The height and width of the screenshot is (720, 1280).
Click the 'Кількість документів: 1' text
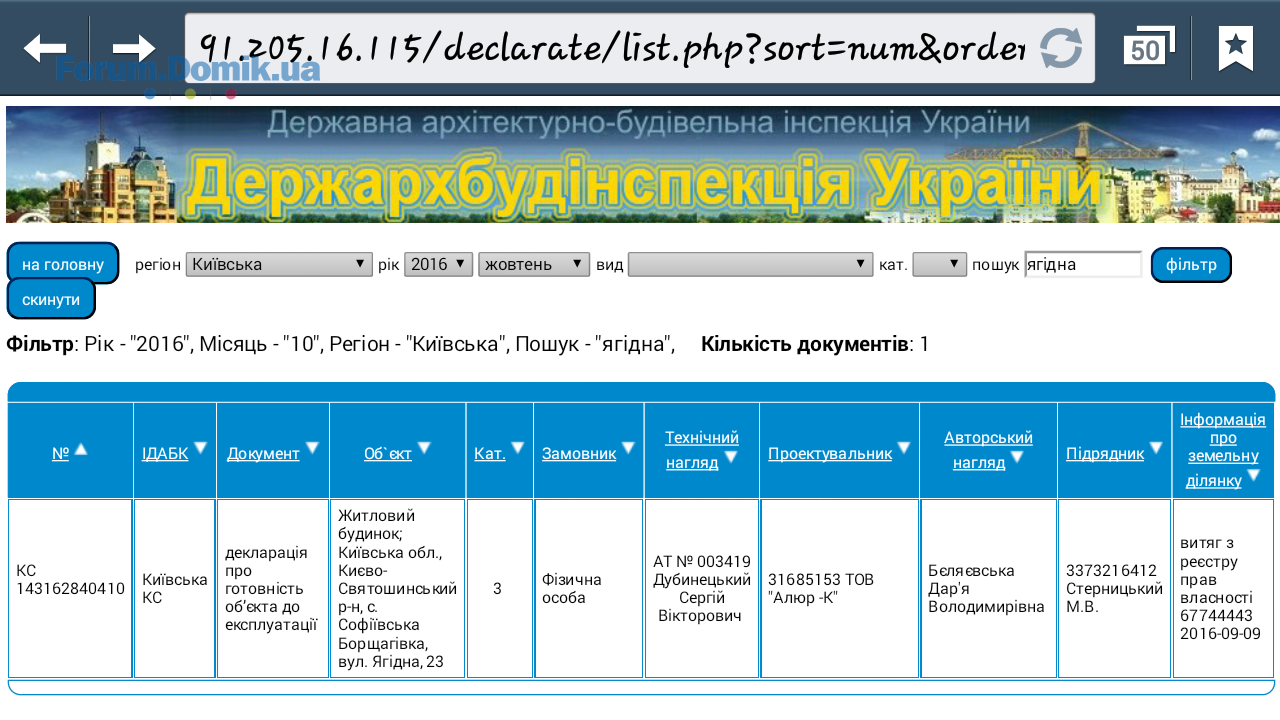point(815,345)
